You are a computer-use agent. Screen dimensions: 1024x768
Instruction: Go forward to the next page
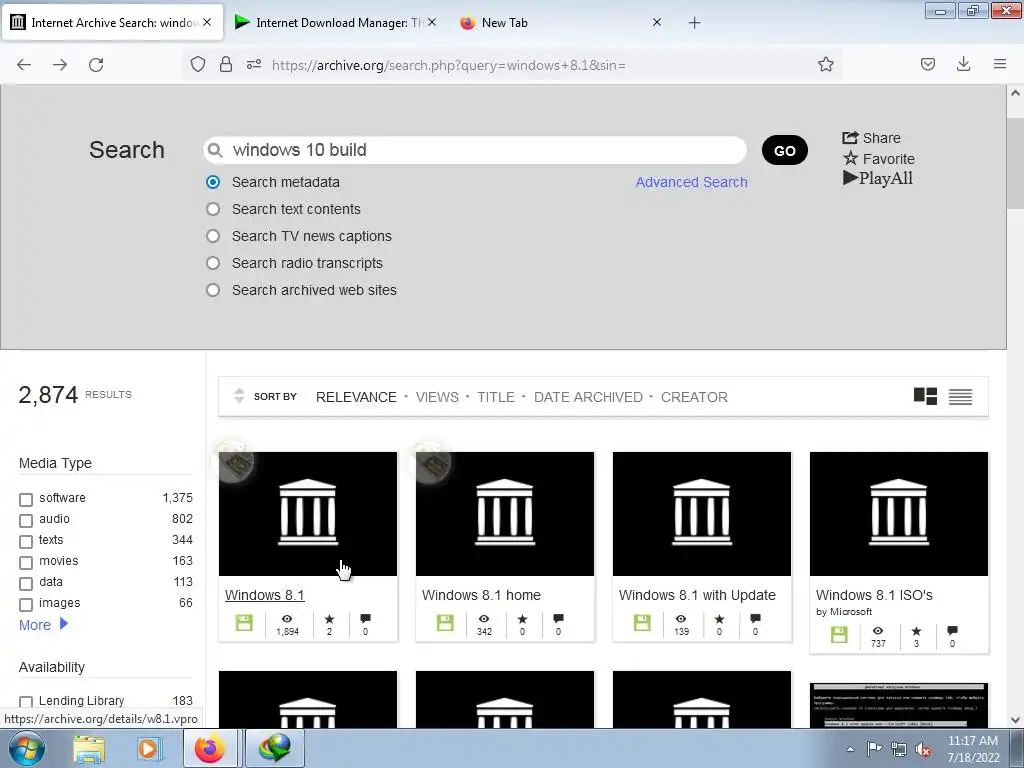pyautogui.click(x=60, y=65)
